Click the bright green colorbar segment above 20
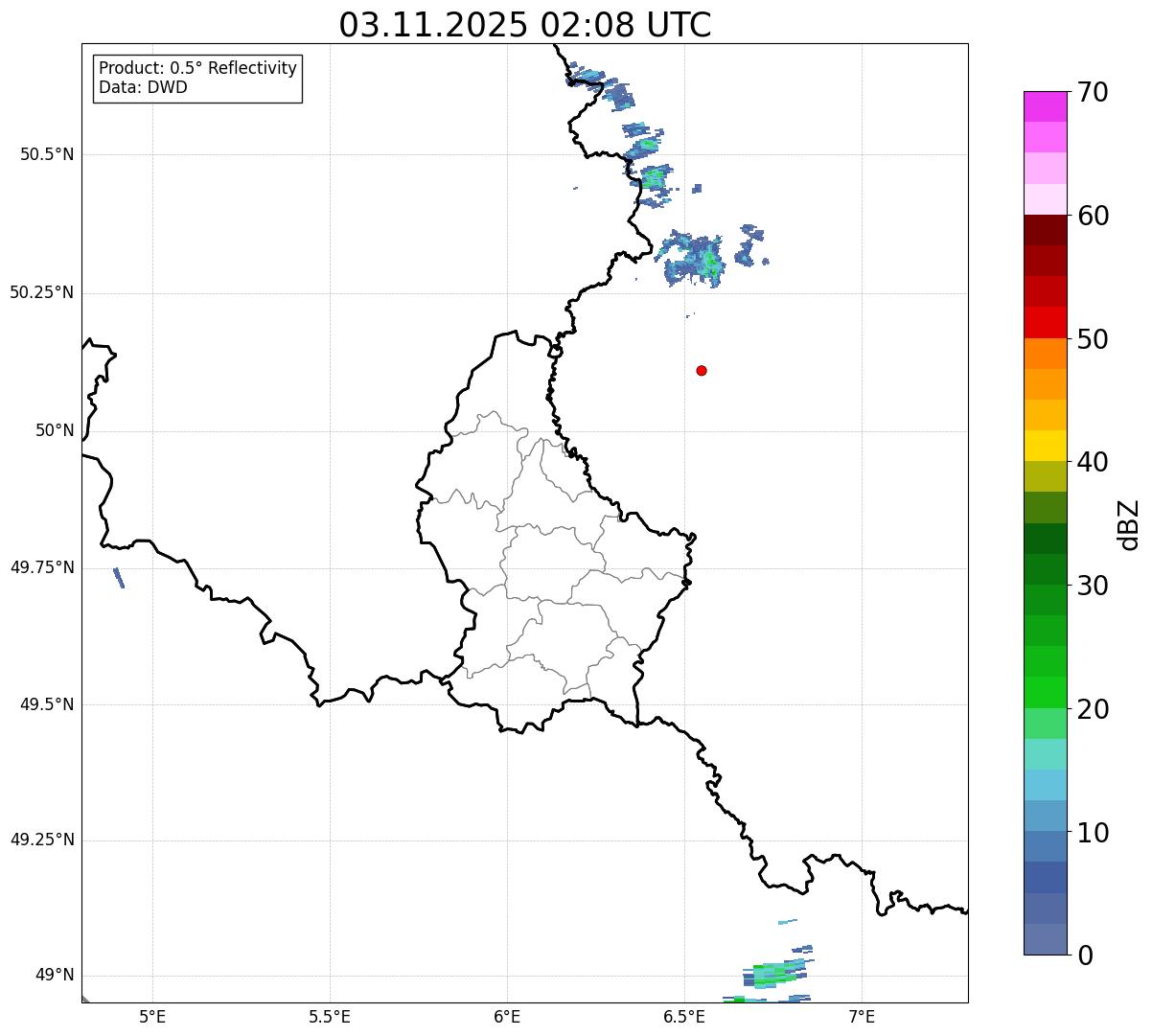Image resolution: width=1152 pixels, height=1036 pixels. [1046, 693]
